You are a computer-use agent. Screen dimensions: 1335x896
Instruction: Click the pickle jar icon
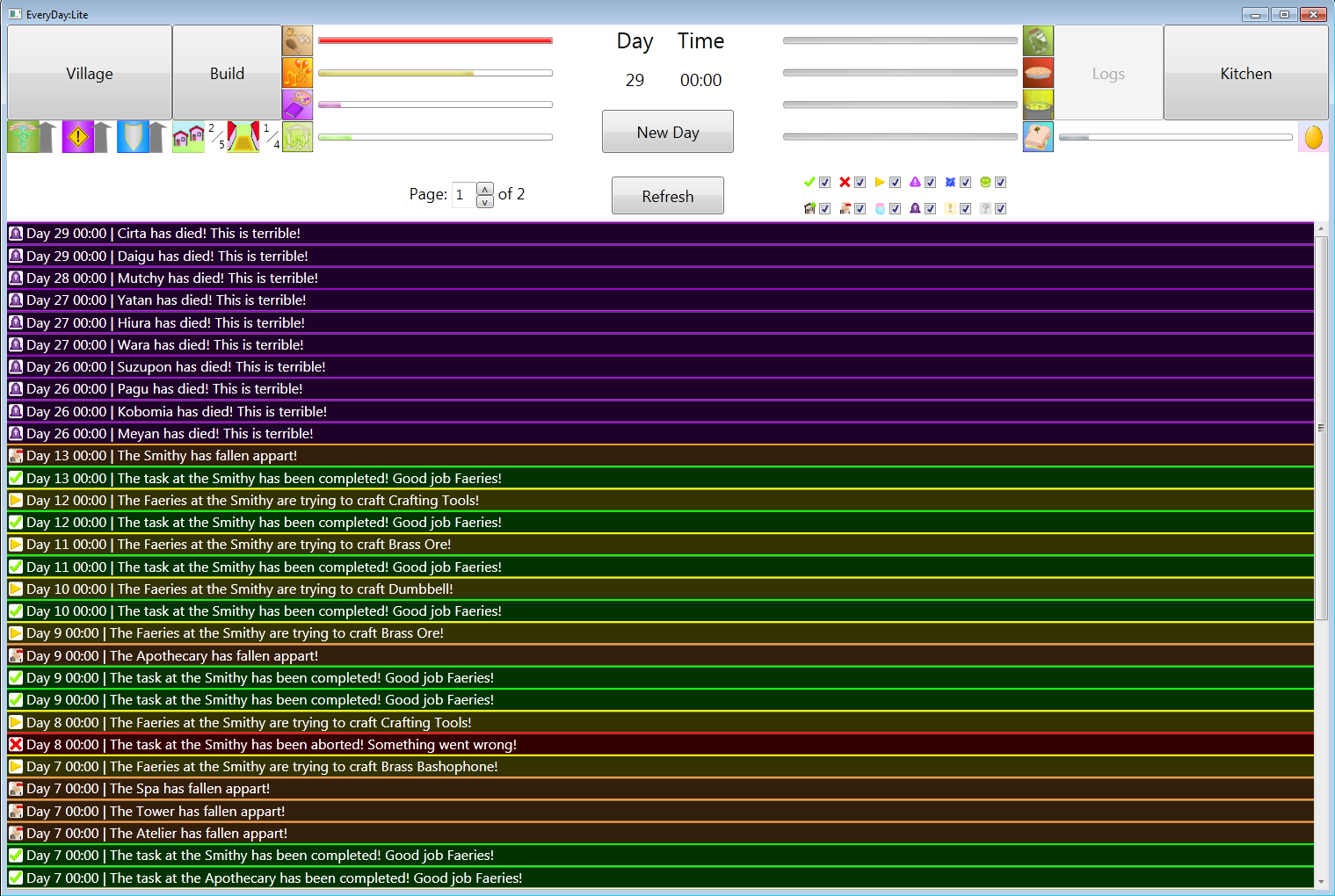tap(1038, 40)
